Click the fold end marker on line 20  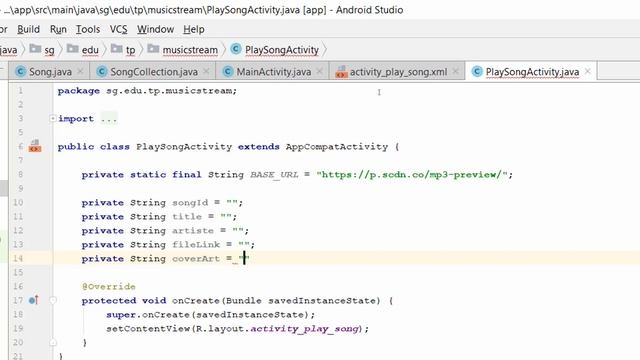click(x=53, y=342)
